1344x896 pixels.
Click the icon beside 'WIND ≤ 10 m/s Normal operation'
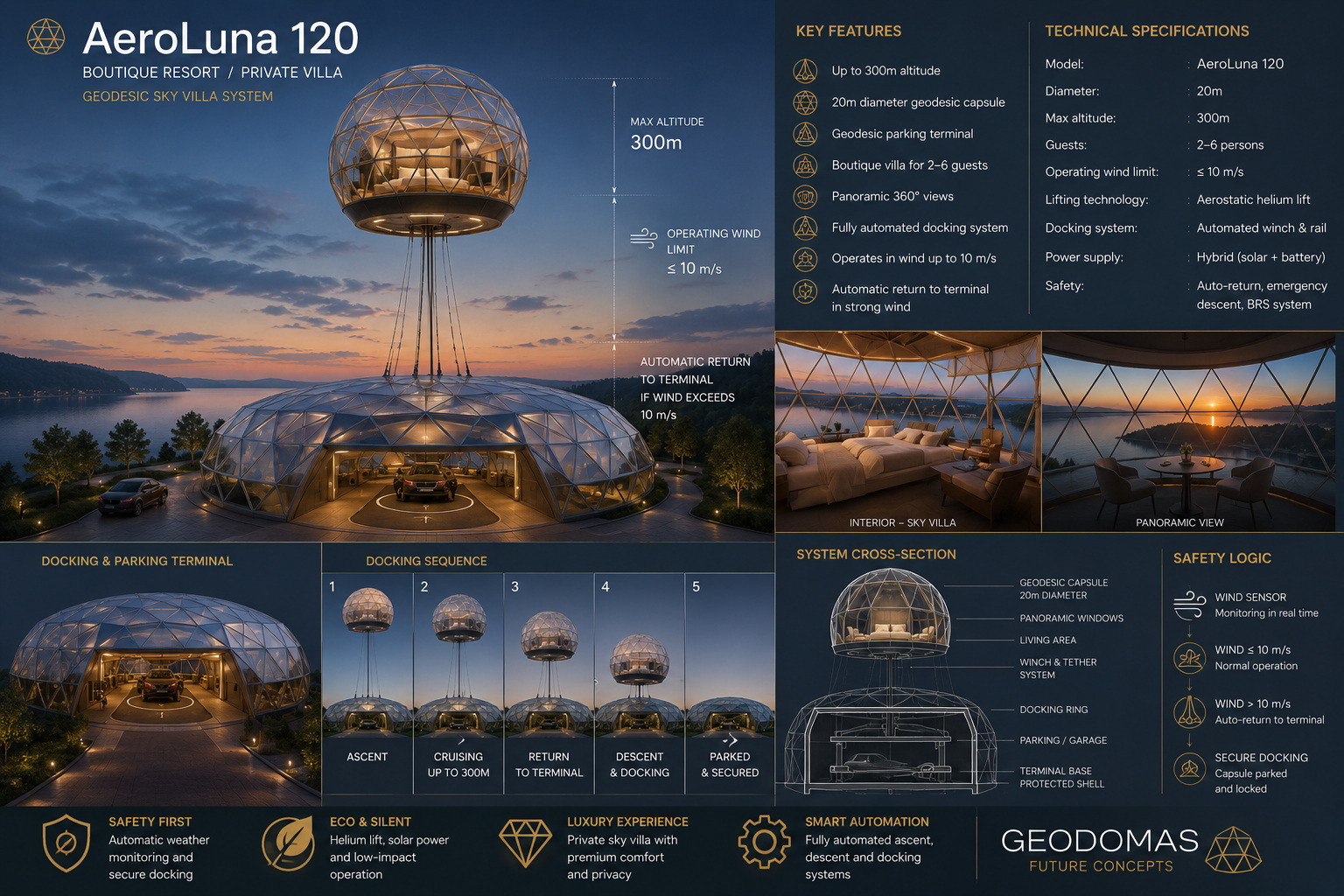click(1190, 657)
